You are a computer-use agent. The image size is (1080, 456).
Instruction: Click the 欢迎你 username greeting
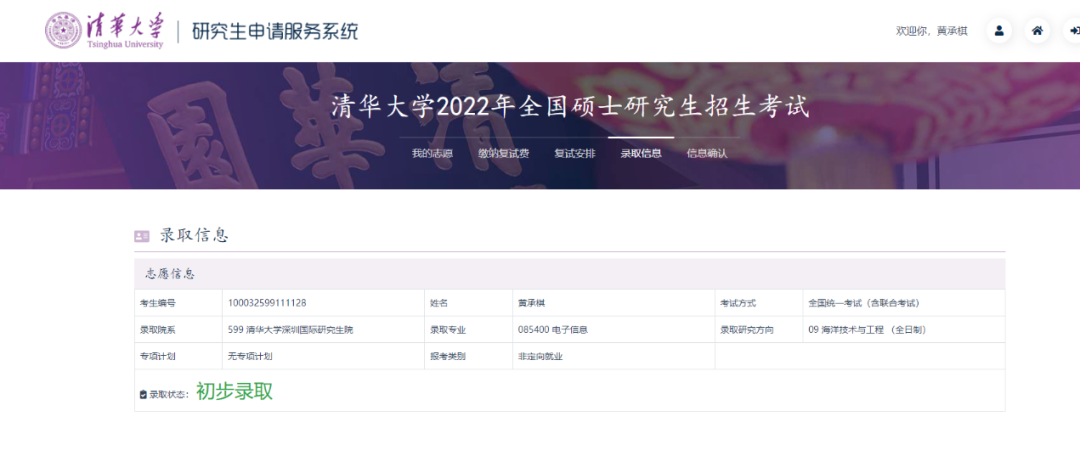click(931, 32)
